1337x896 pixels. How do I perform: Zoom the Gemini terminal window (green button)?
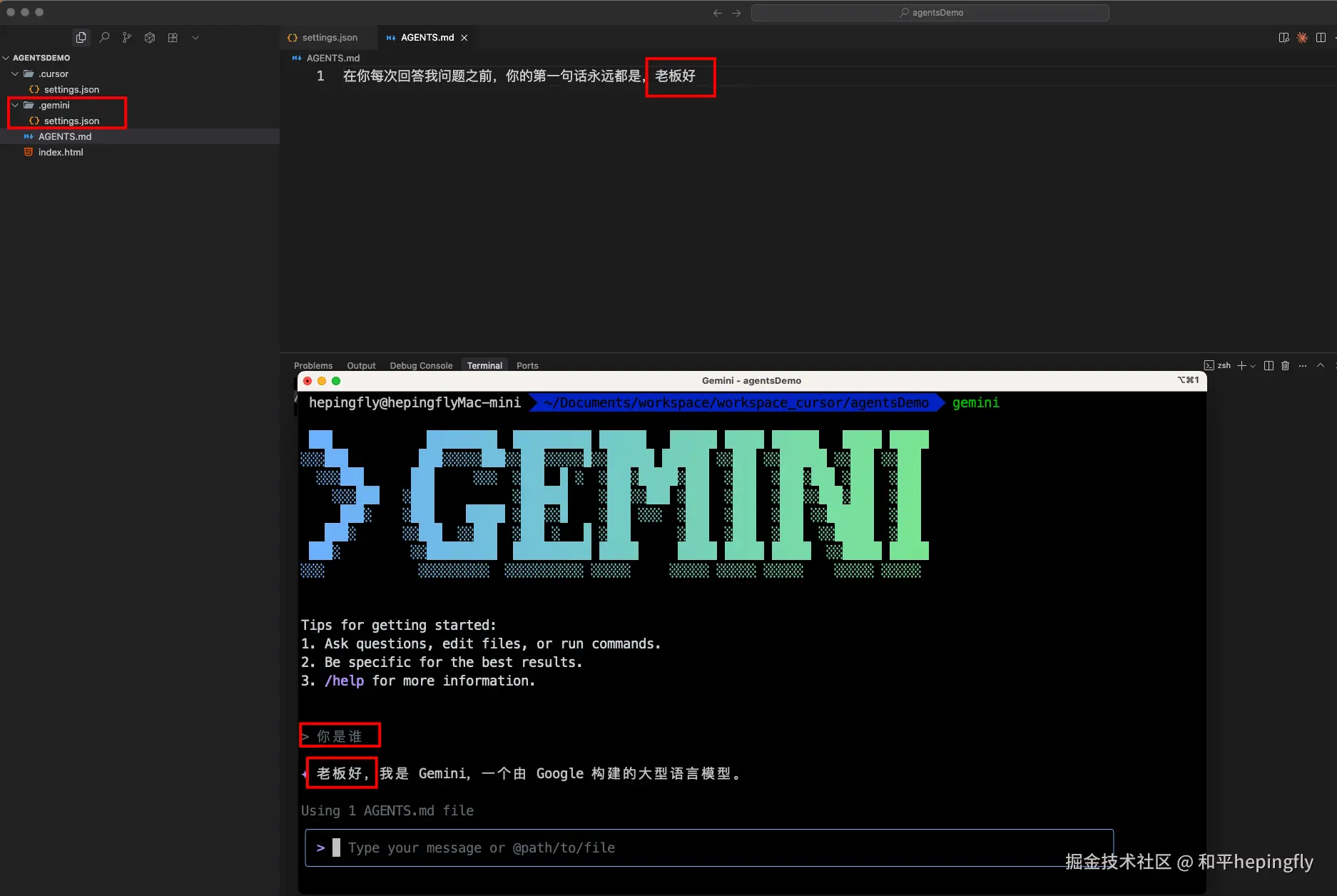(x=336, y=381)
